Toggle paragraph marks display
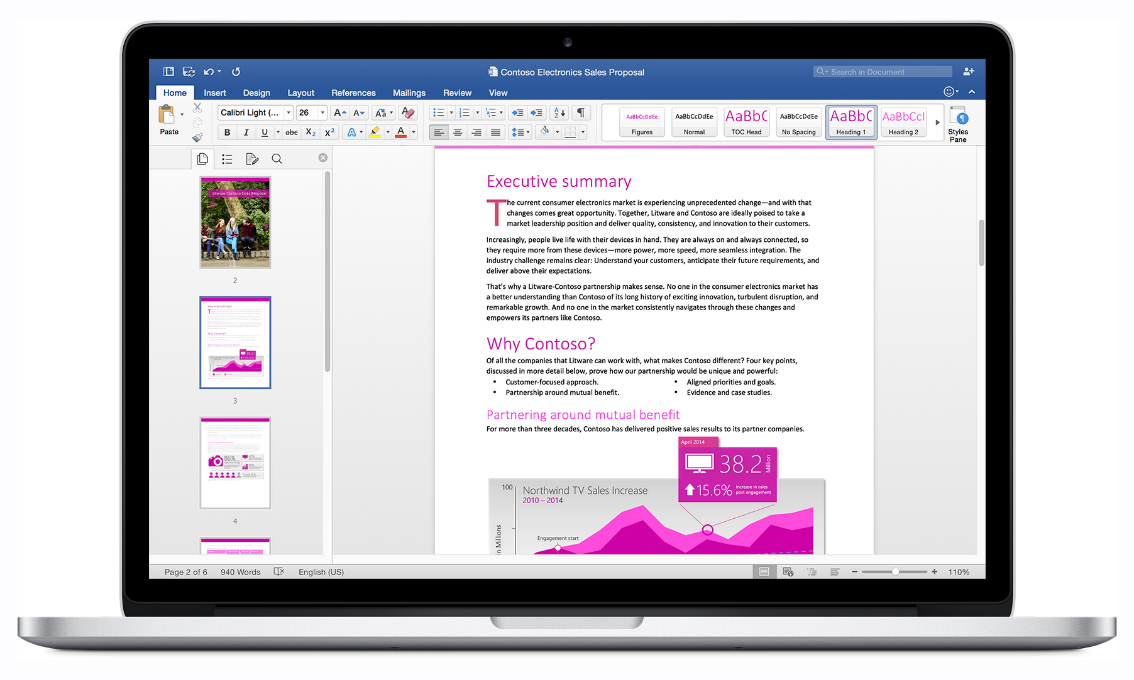 [581, 113]
